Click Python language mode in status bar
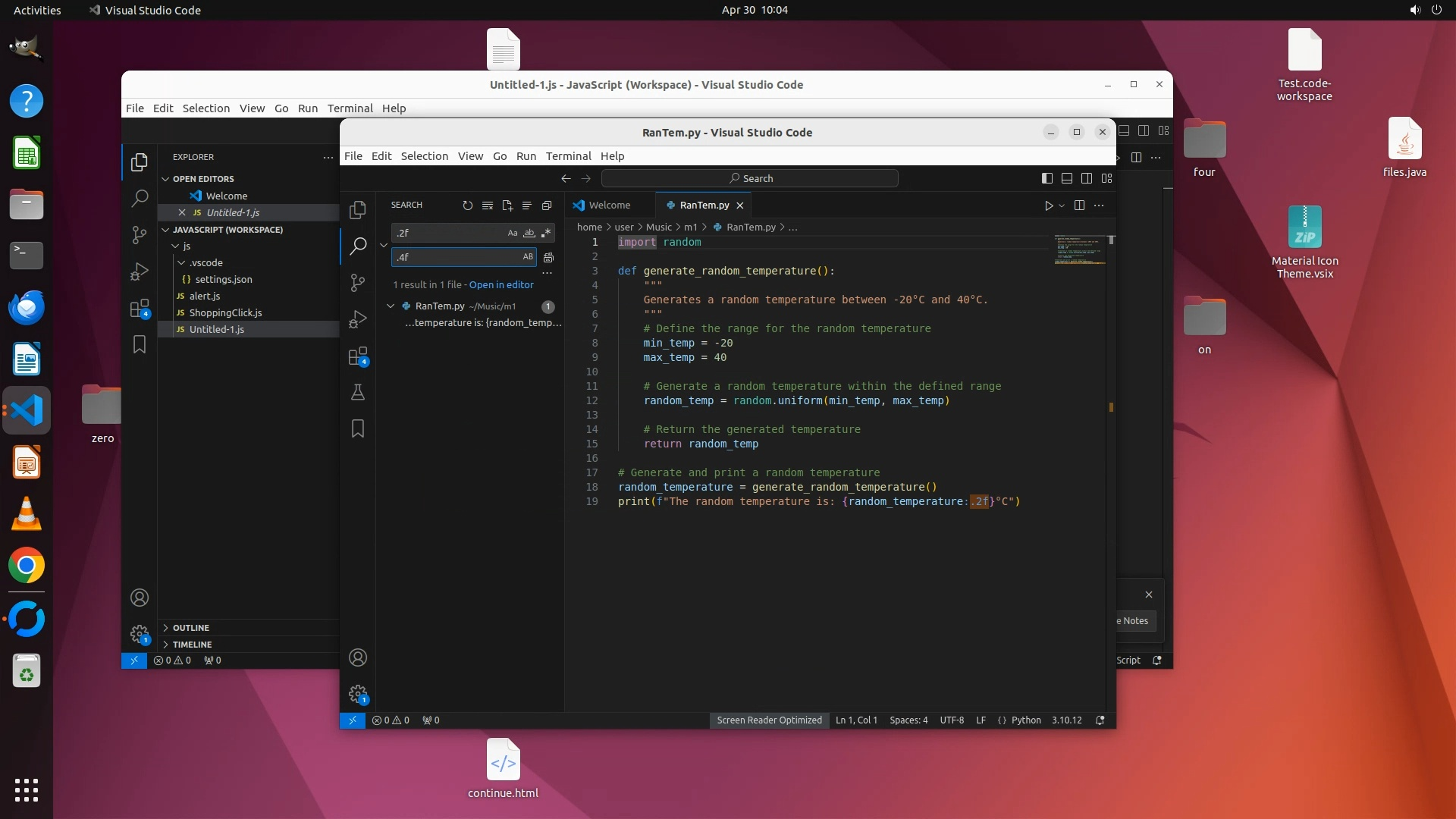Screen dimensions: 1456x819 [1025, 720]
